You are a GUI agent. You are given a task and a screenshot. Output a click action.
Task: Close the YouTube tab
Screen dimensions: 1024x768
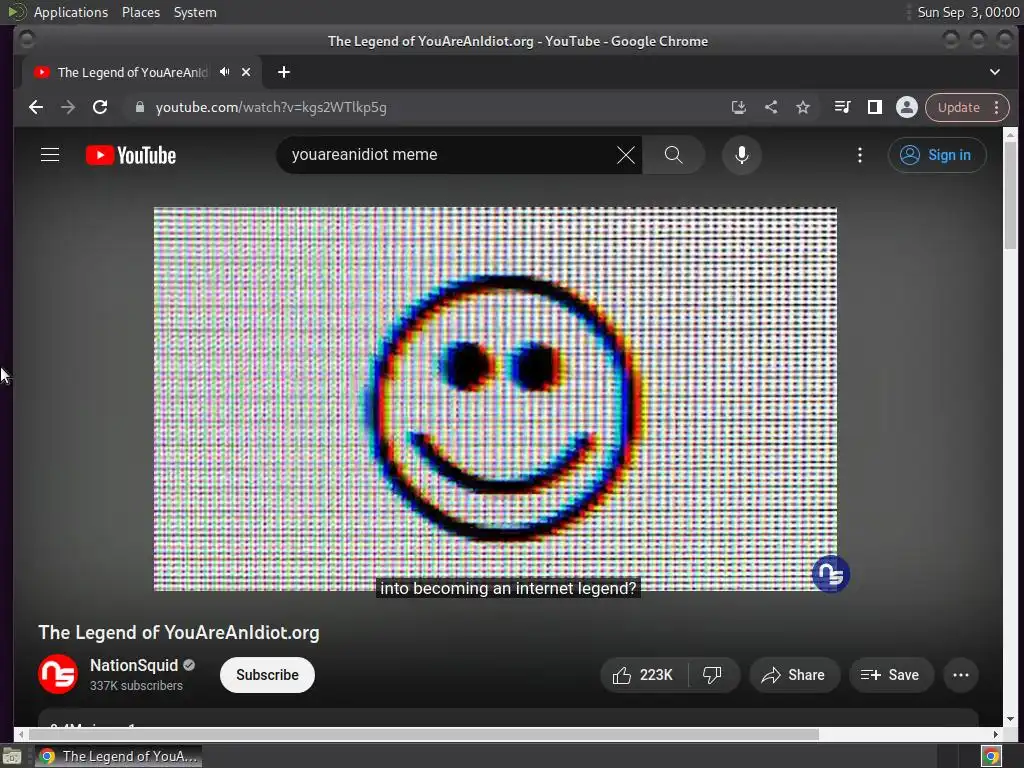tap(246, 72)
